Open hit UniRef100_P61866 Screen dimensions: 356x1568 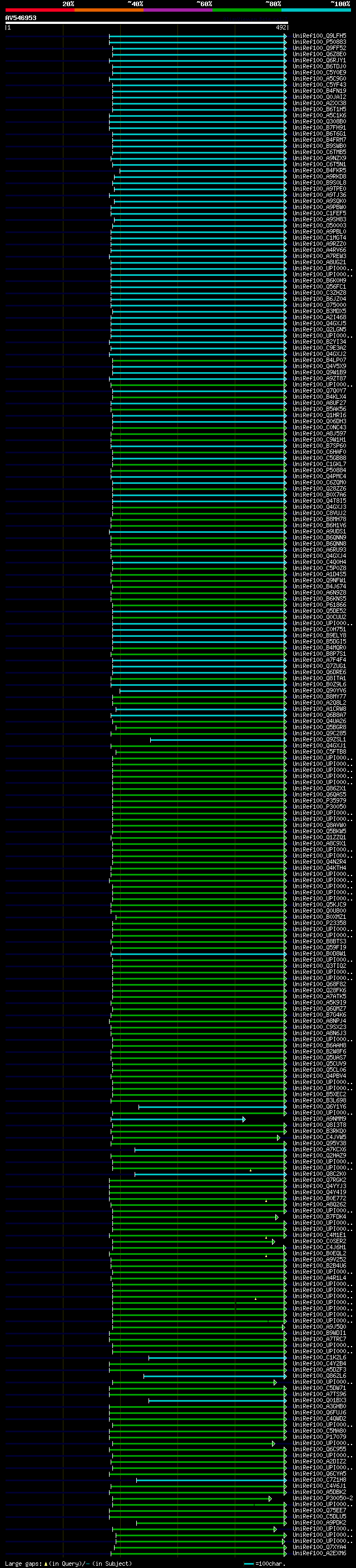coord(319,605)
